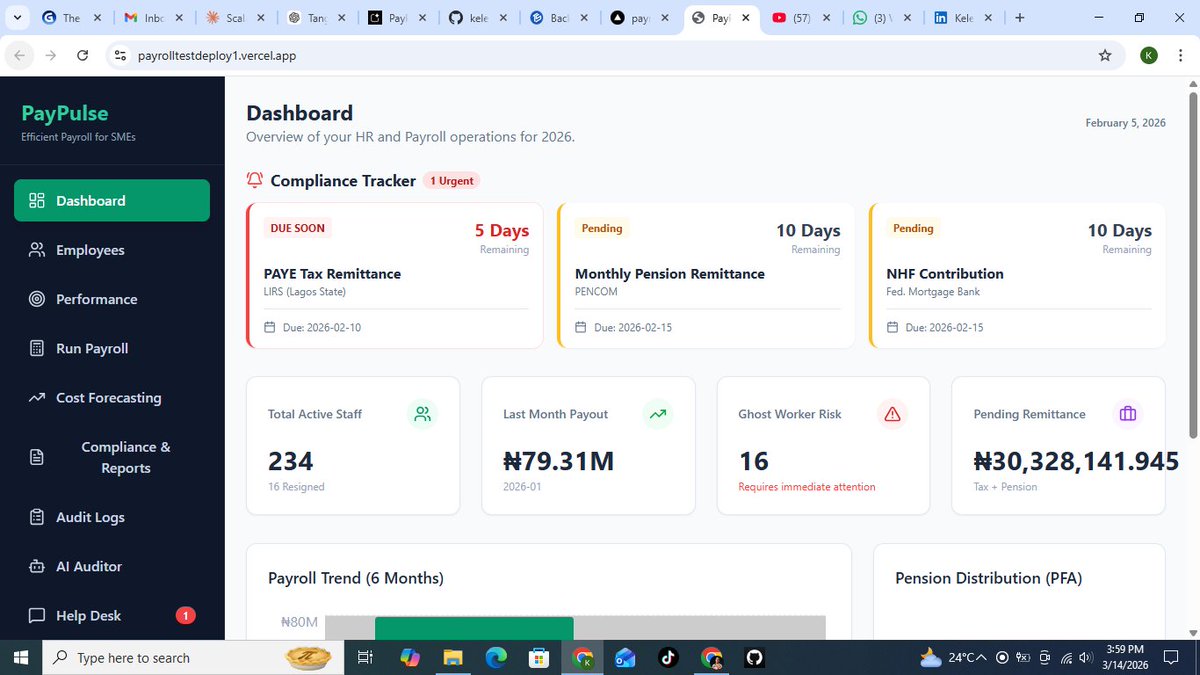This screenshot has height=675, width=1200.
Task: Open the Monthly Pension Remittance card
Action: coord(706,275)
